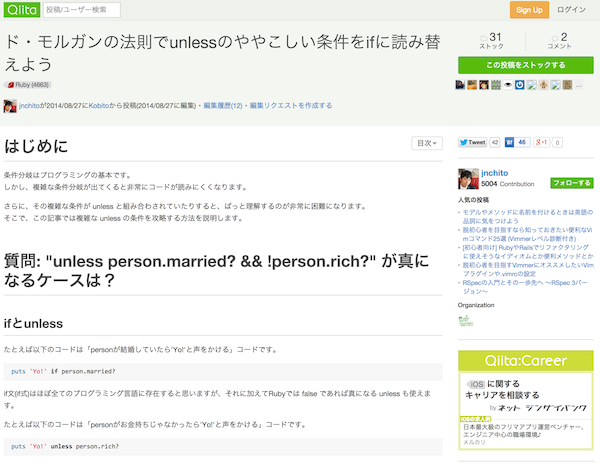
Task: Click the Tweet button
Action: coord(473,142)
